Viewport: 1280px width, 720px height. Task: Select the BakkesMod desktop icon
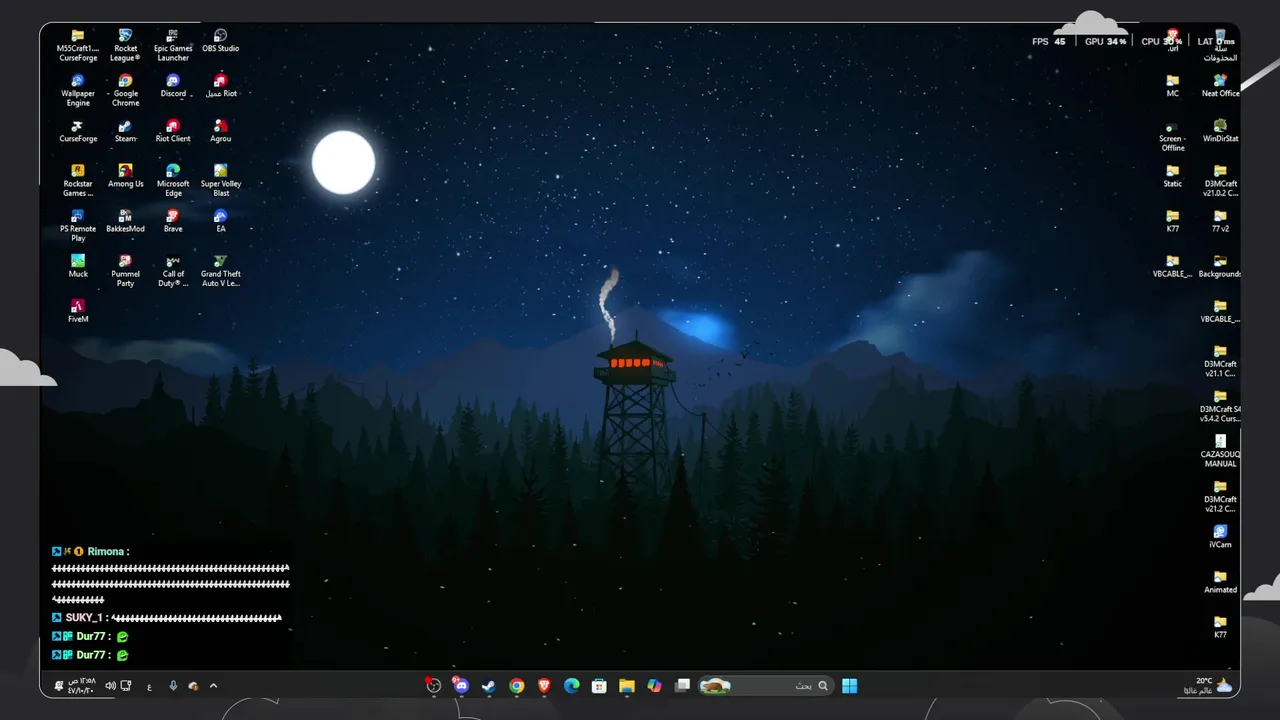pyautogui.click(x=125, y=221)
